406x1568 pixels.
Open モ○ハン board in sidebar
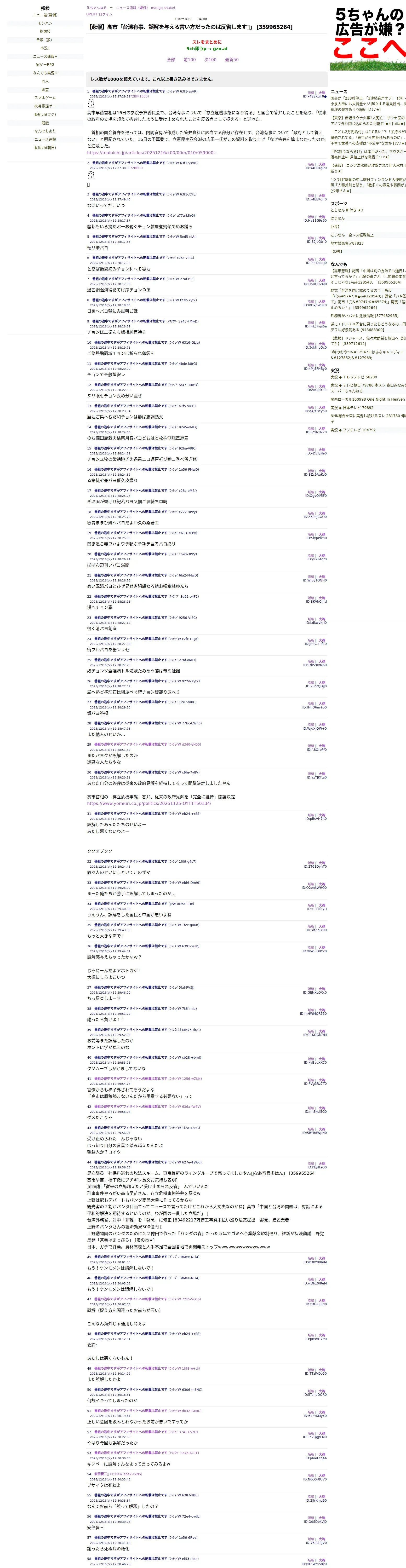point(45,23)
